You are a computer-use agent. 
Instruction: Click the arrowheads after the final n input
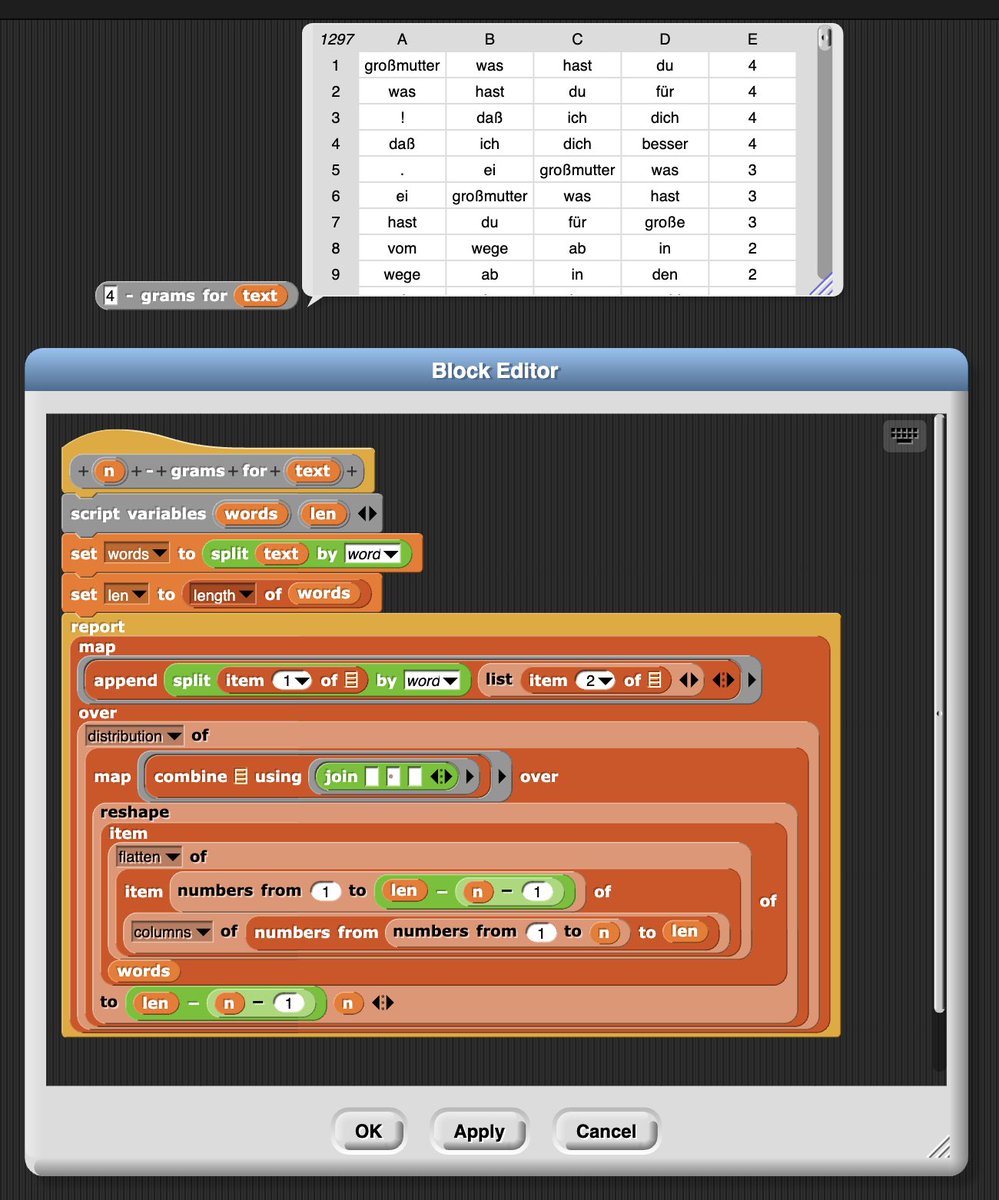383,1000
